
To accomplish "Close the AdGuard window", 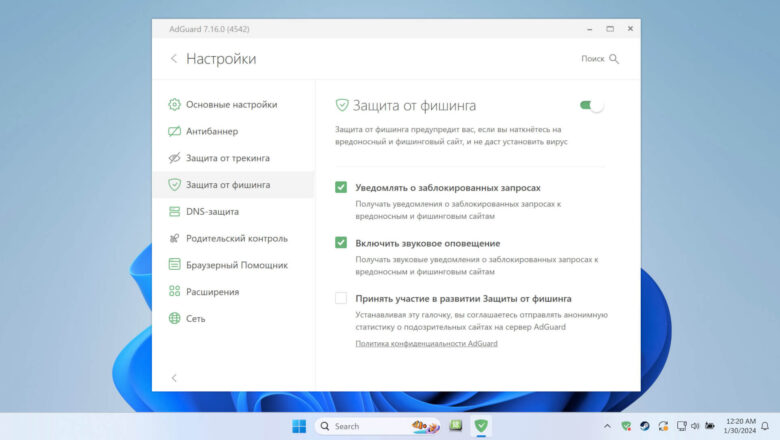I will (x=630, y=29).
